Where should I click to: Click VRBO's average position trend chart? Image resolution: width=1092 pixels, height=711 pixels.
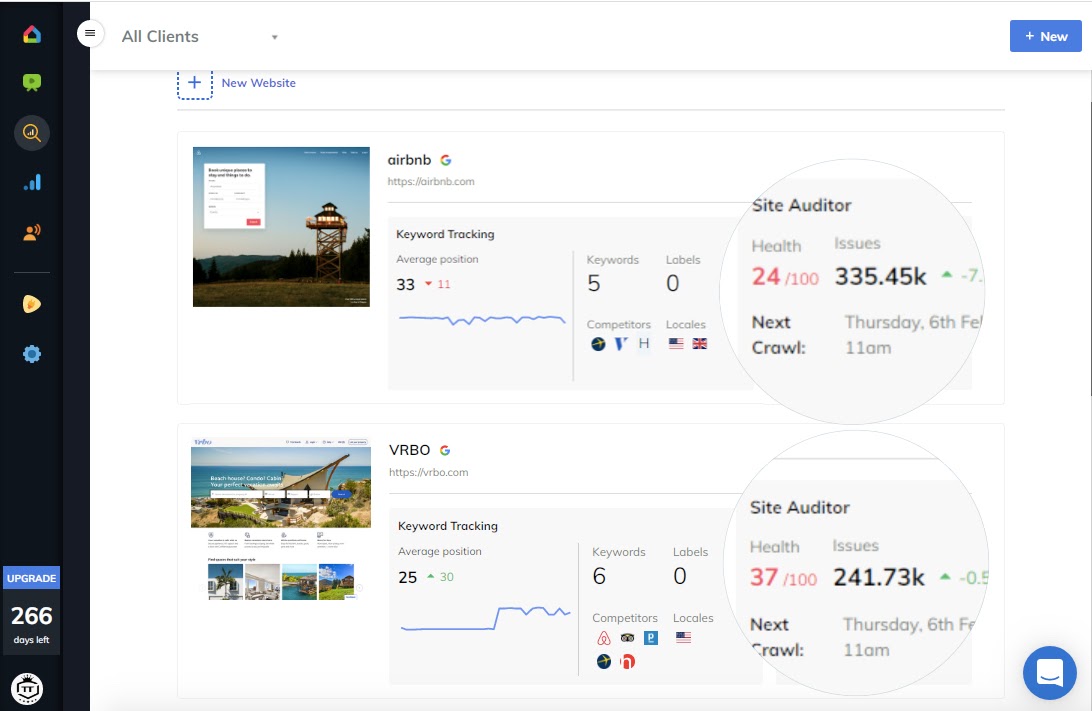485,618
